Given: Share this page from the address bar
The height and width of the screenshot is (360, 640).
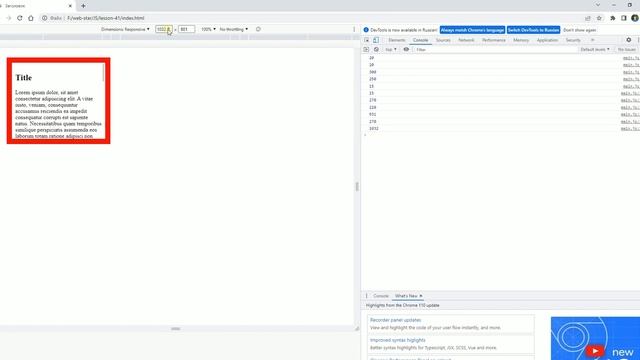Looking at the screenshot, I should tap(588, 18).
